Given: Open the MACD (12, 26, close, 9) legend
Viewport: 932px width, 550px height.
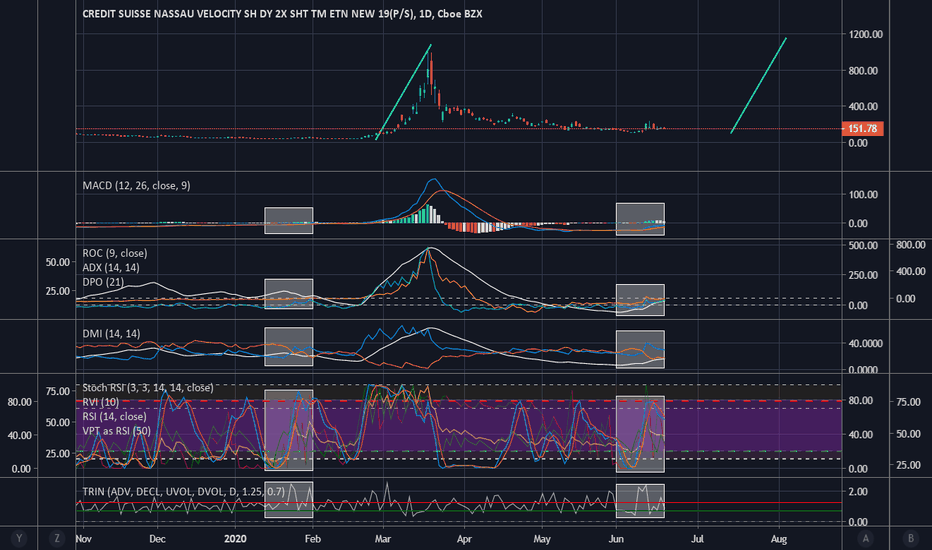Looking at the screenshot, I should click(x=136, y=186).
